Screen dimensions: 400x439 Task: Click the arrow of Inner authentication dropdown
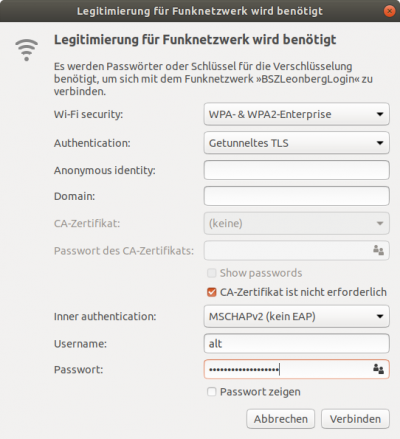coord(380,316)
